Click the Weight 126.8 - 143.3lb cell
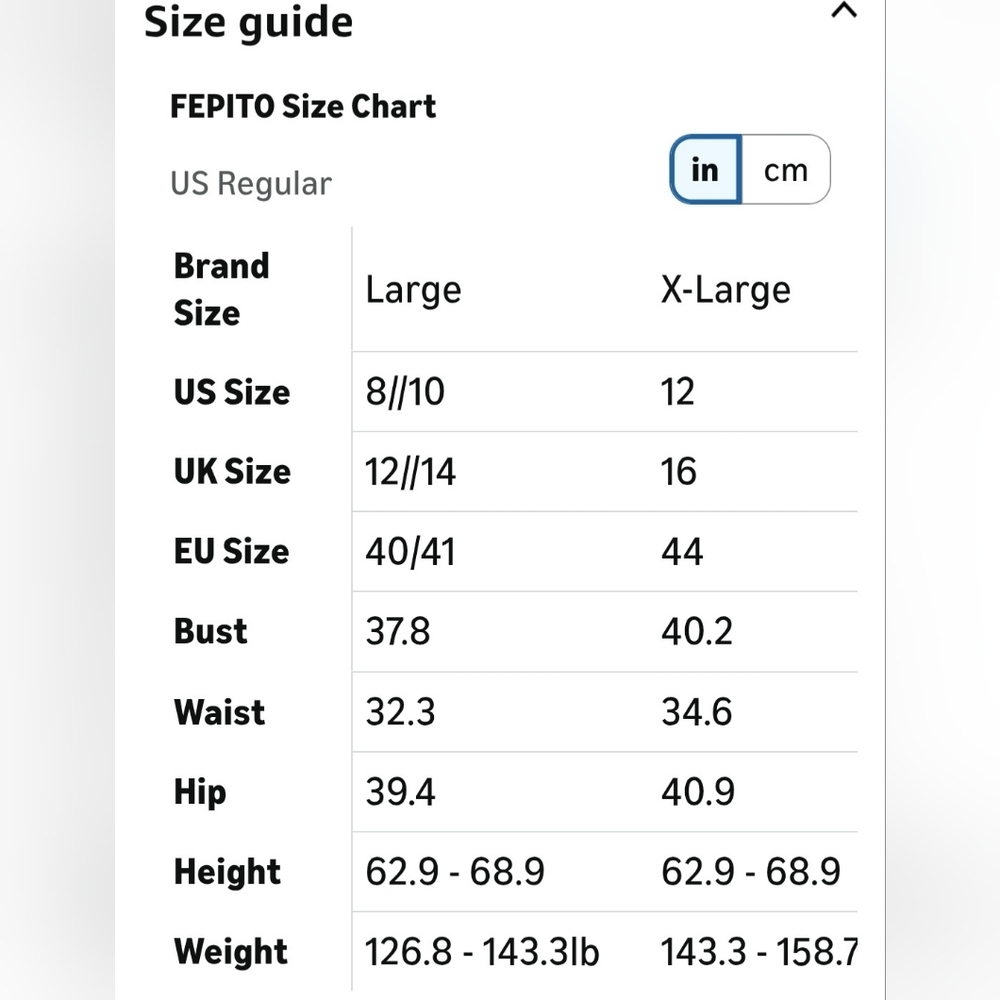 482,952
